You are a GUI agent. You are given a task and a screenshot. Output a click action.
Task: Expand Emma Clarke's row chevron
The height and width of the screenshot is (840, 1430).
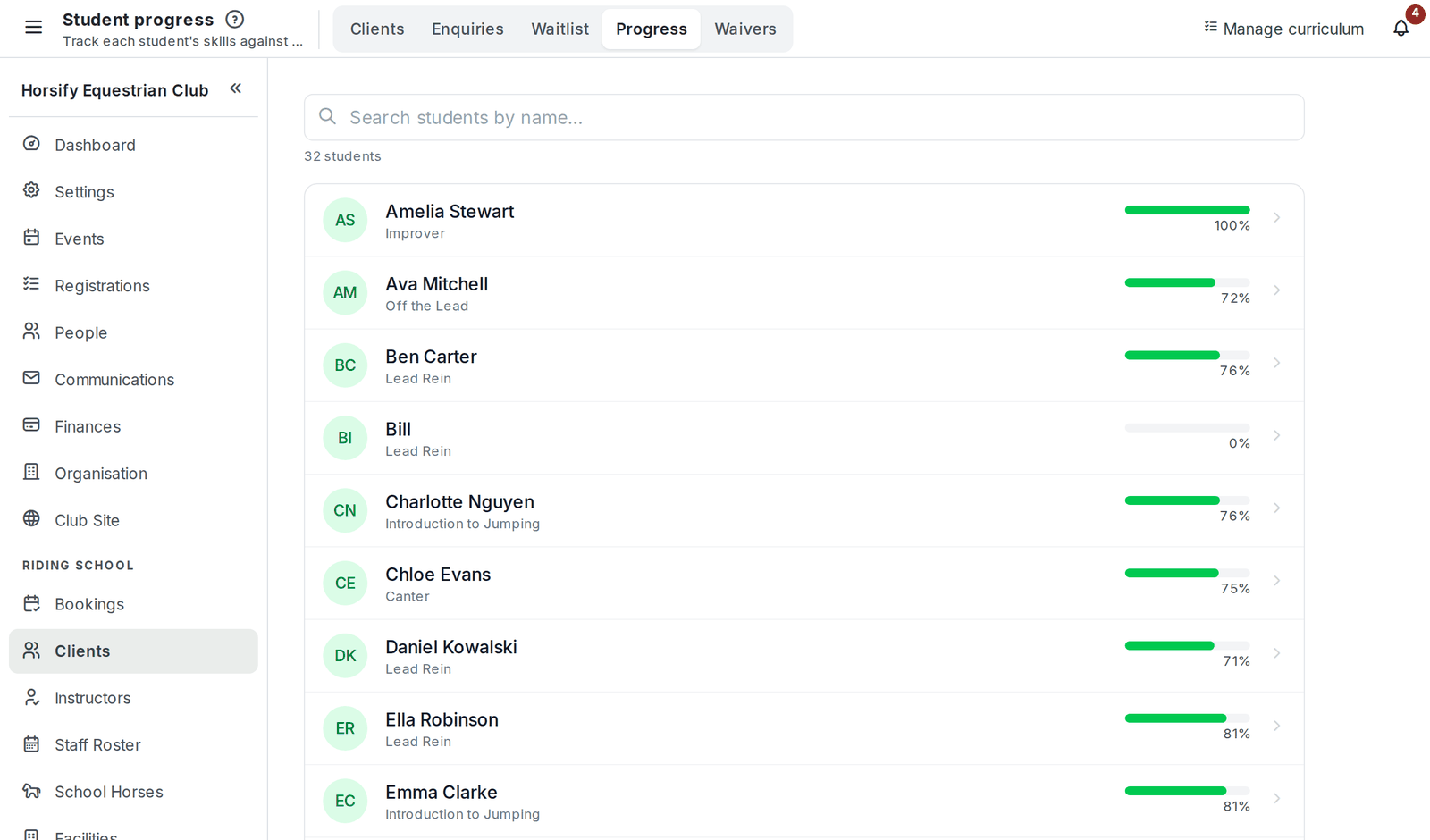pyautogui.click(x=1277, y=798)
